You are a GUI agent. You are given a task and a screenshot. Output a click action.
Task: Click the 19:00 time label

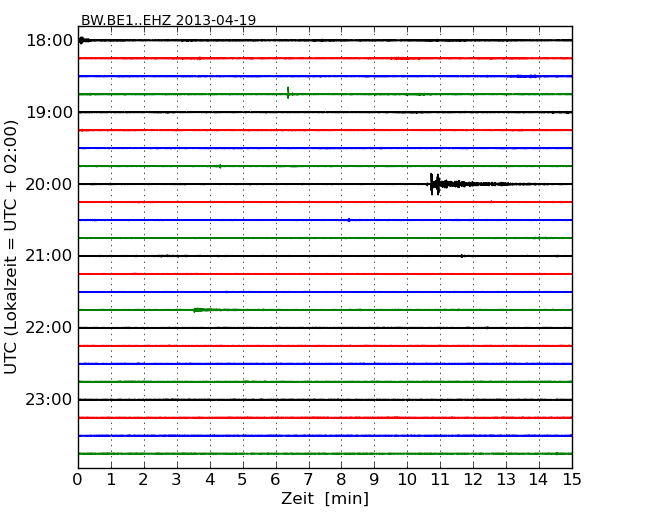click(x=49, y=112)
